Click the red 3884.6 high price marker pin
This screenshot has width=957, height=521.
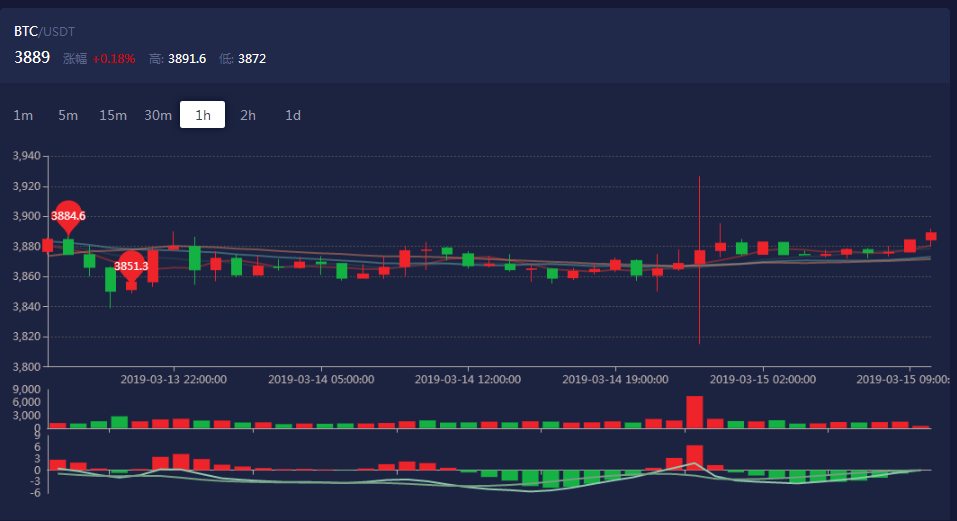[68, 215]
